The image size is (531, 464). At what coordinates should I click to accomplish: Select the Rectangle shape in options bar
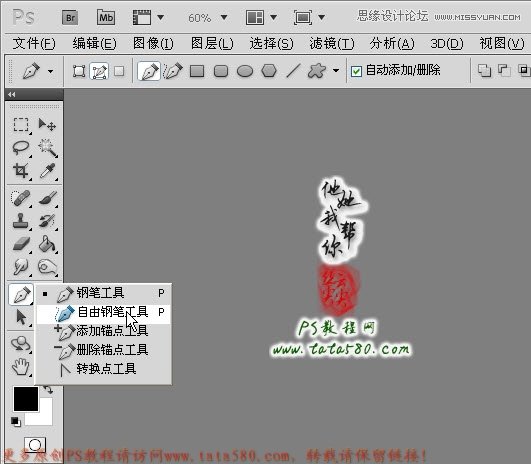click(197, 71)
